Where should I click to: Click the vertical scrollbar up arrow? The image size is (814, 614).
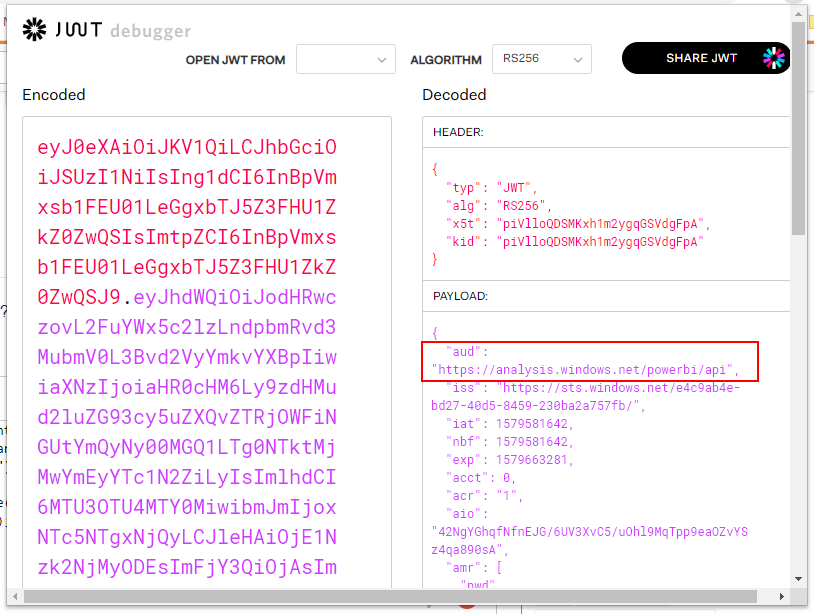[798, 14]
